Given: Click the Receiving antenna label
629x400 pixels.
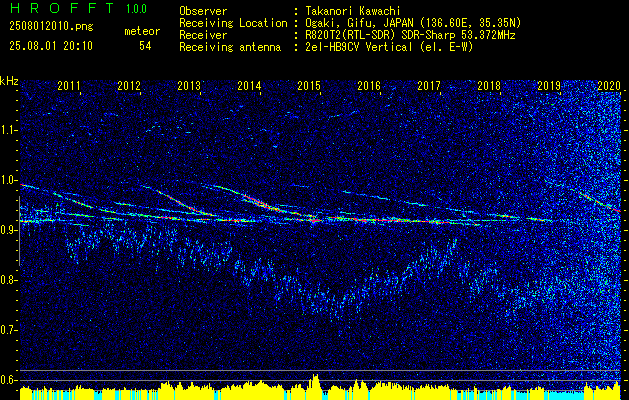Looking at the screenshot, I should (x=230, y=47).
